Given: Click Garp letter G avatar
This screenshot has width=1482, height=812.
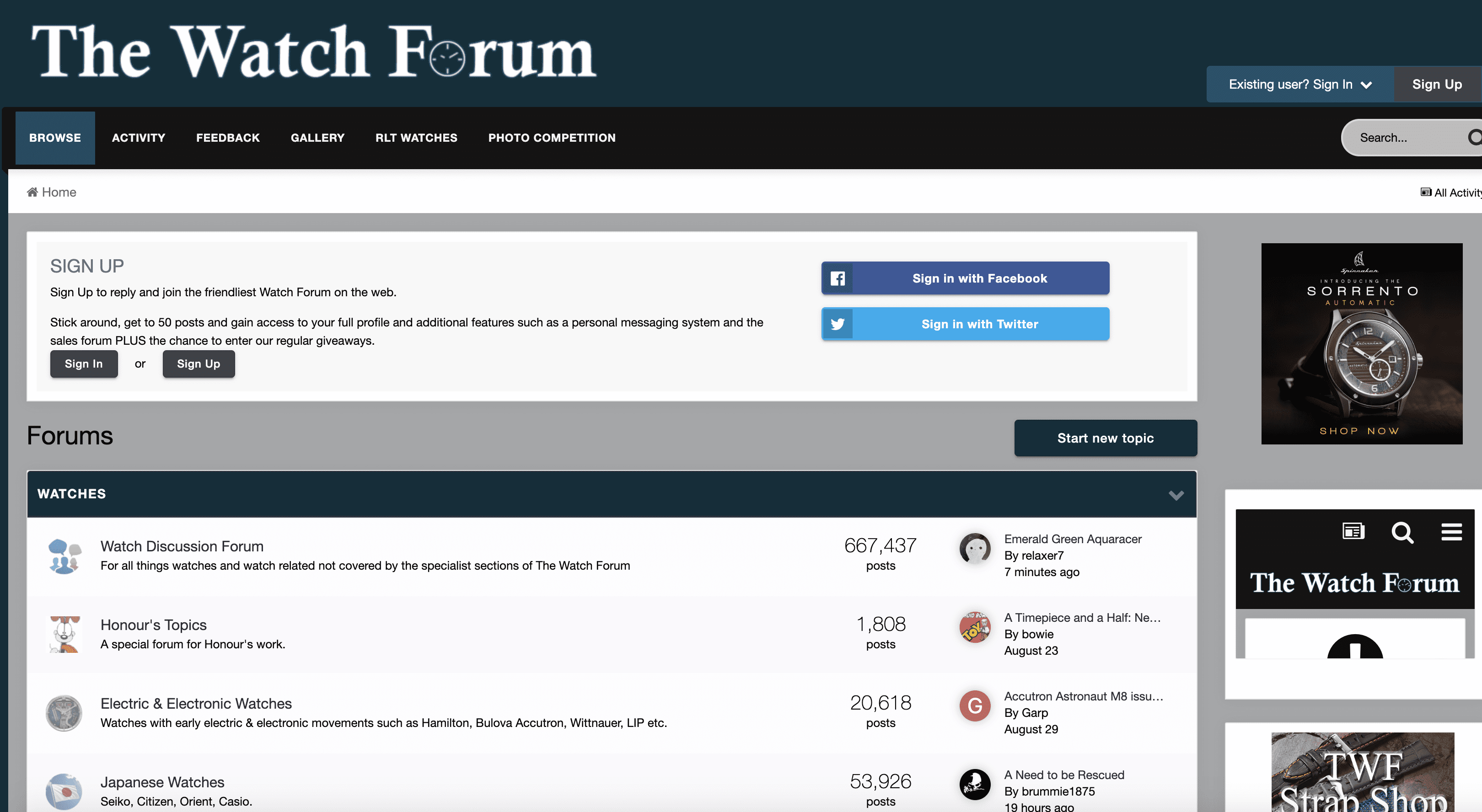Looking at the screenshot, I should click(x=975, y=705).
